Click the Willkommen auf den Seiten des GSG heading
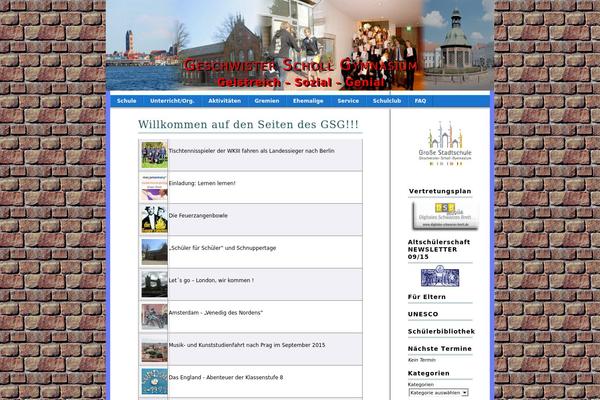 tap(248, 124)
